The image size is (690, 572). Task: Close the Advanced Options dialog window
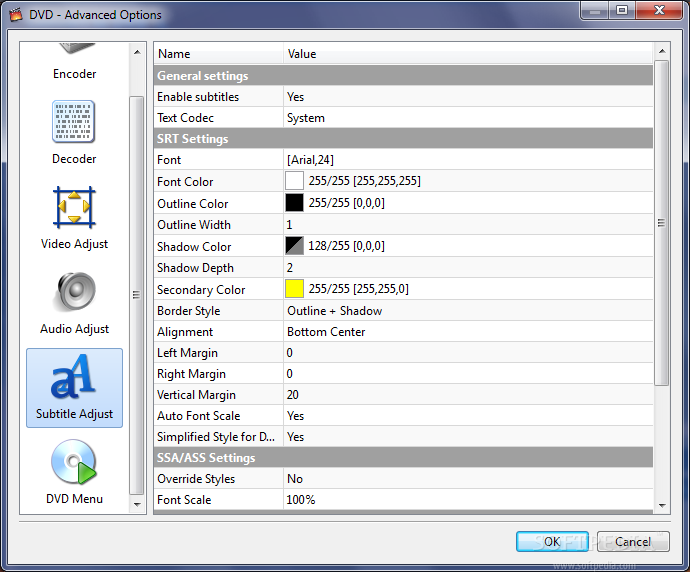click(x=659, y=10)
